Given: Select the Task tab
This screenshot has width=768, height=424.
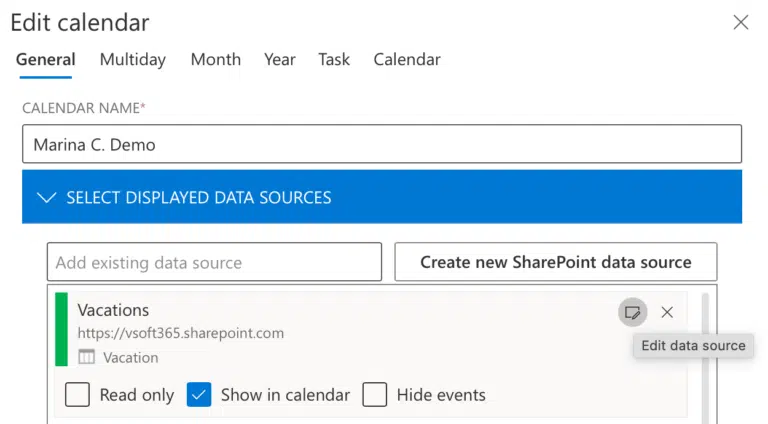Looking at the screenshot, I should click(334, 59).
